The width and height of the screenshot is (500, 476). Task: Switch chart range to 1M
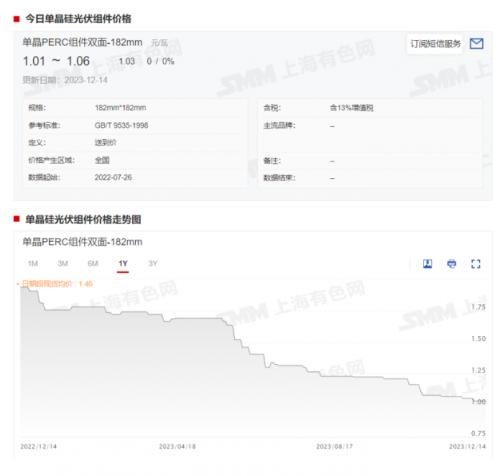(x=33, y=264)
